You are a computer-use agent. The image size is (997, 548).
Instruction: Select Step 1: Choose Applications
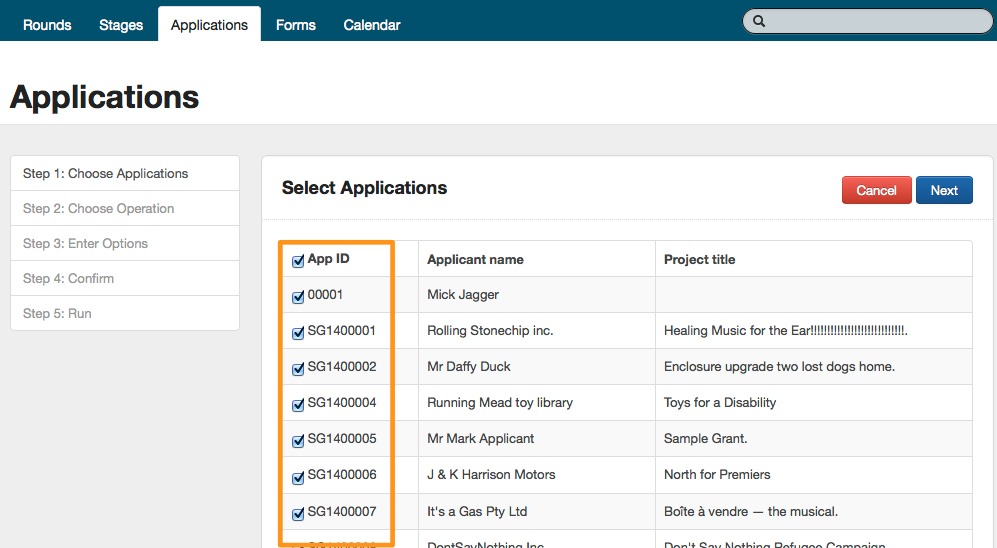(x=125, y=173)
